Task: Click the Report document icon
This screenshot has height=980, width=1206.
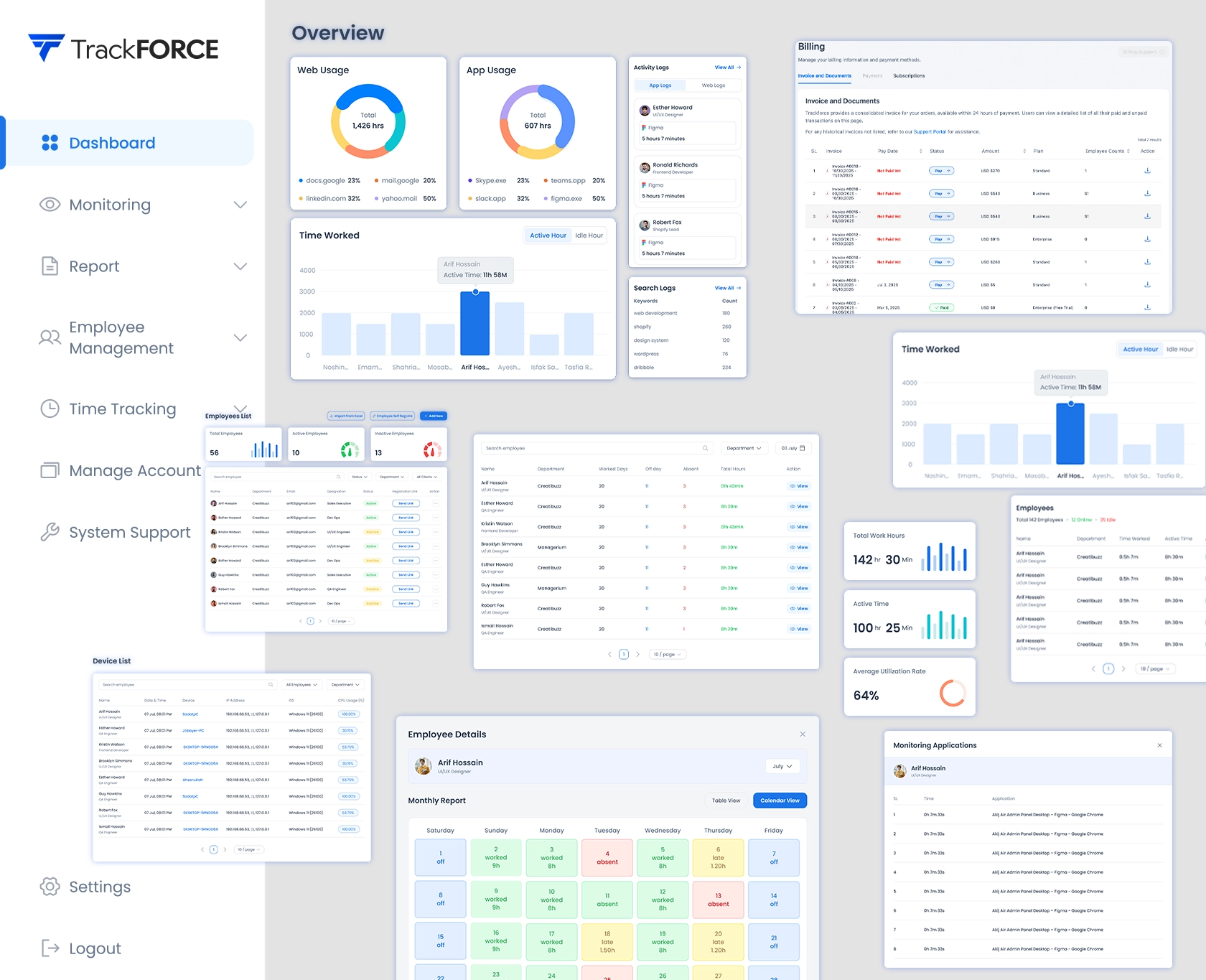Action: pos(50,266)
